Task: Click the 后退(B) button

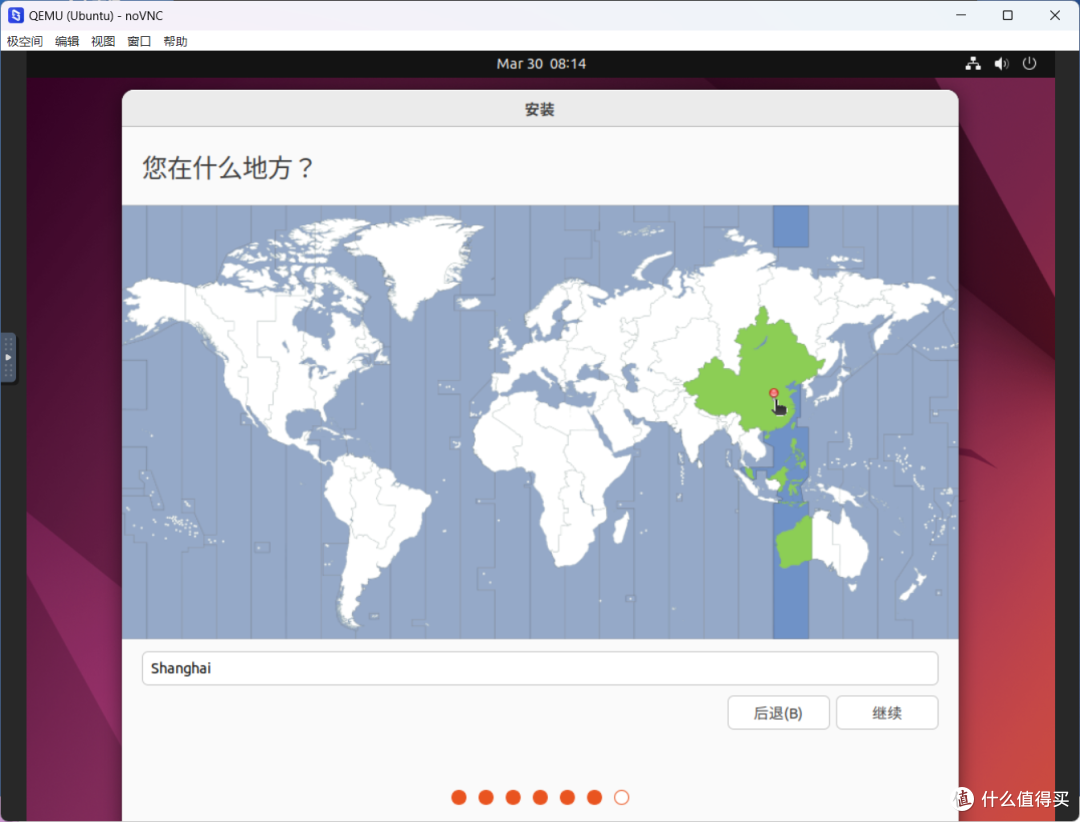Action: point(778,712)
